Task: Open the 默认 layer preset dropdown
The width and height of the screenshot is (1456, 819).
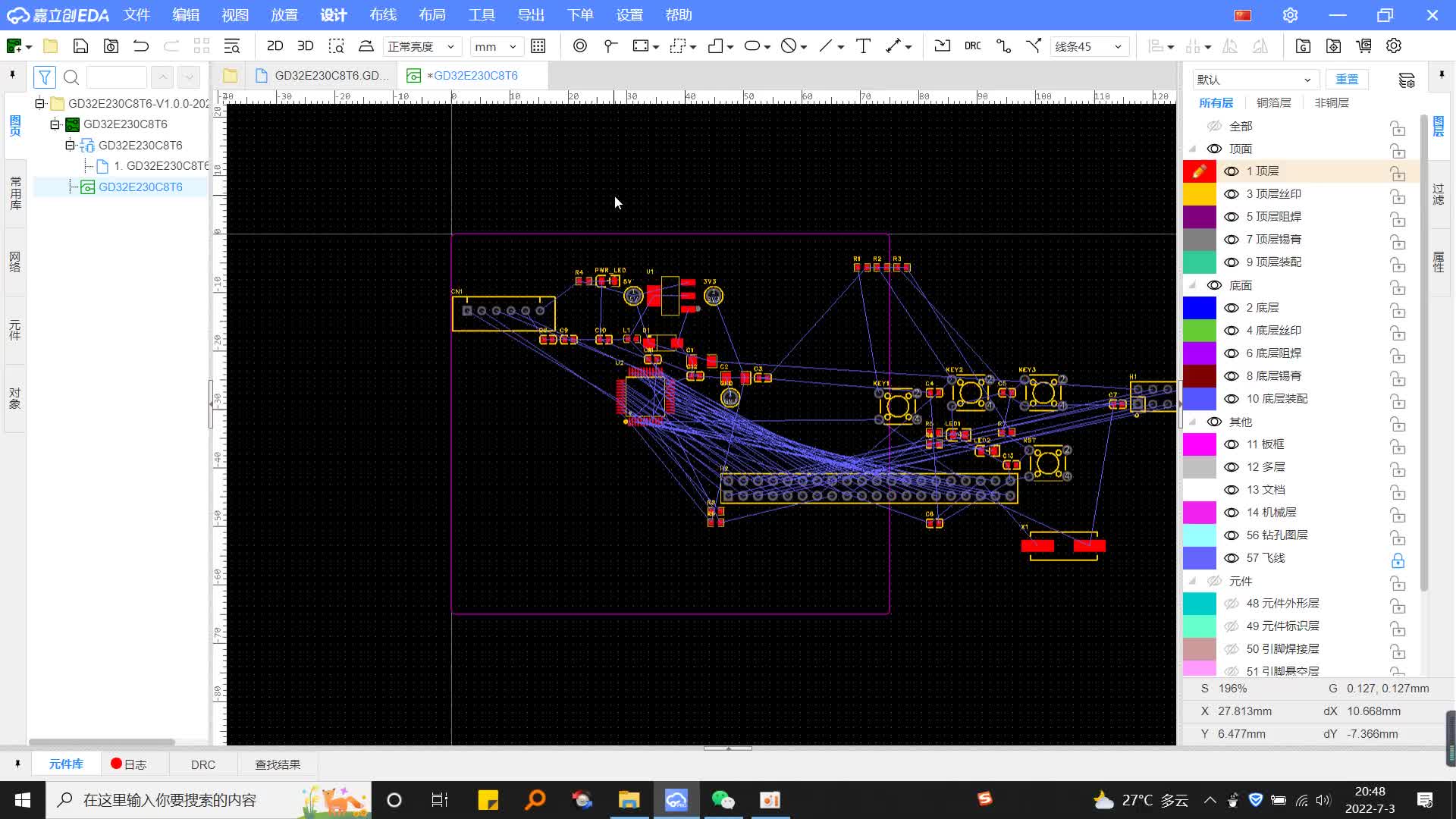Action: 1255,80
